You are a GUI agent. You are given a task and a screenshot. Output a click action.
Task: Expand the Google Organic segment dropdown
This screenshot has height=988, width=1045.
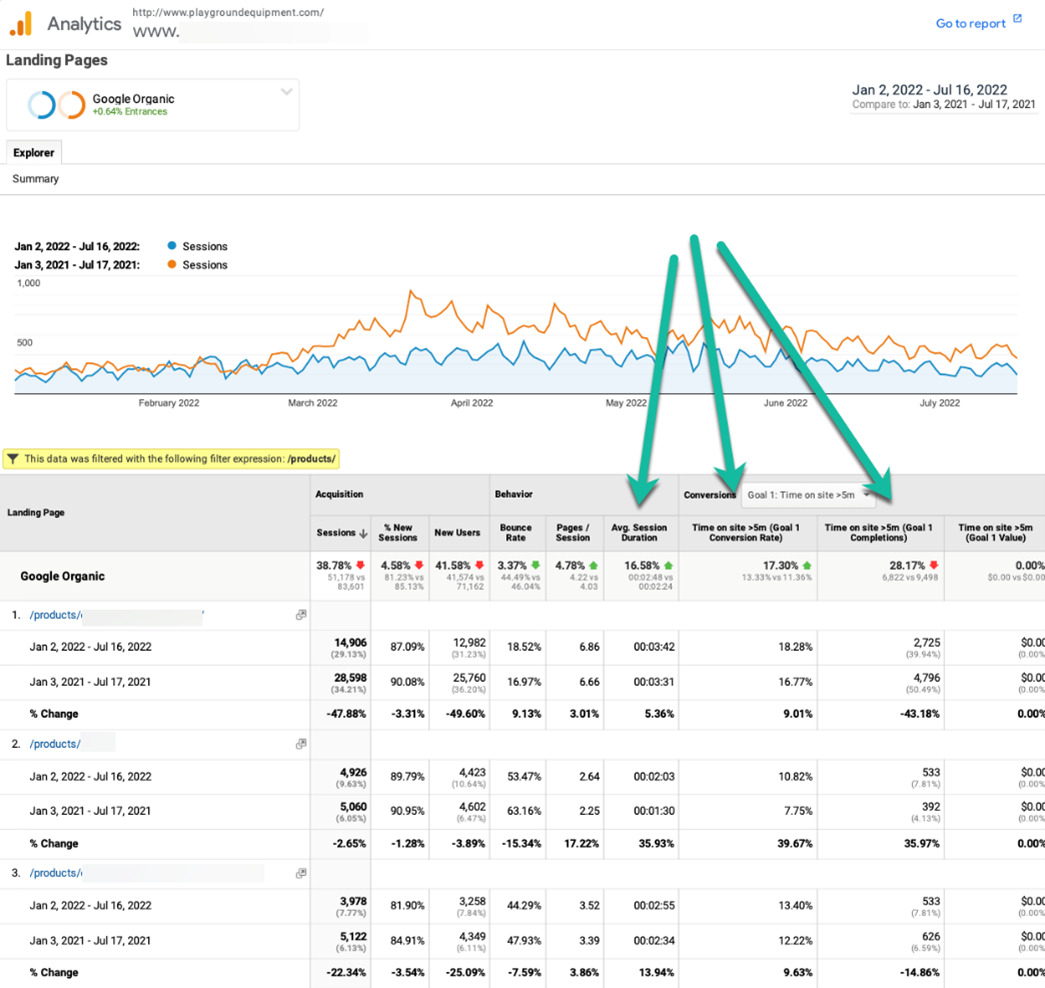[x=286, y=93]
